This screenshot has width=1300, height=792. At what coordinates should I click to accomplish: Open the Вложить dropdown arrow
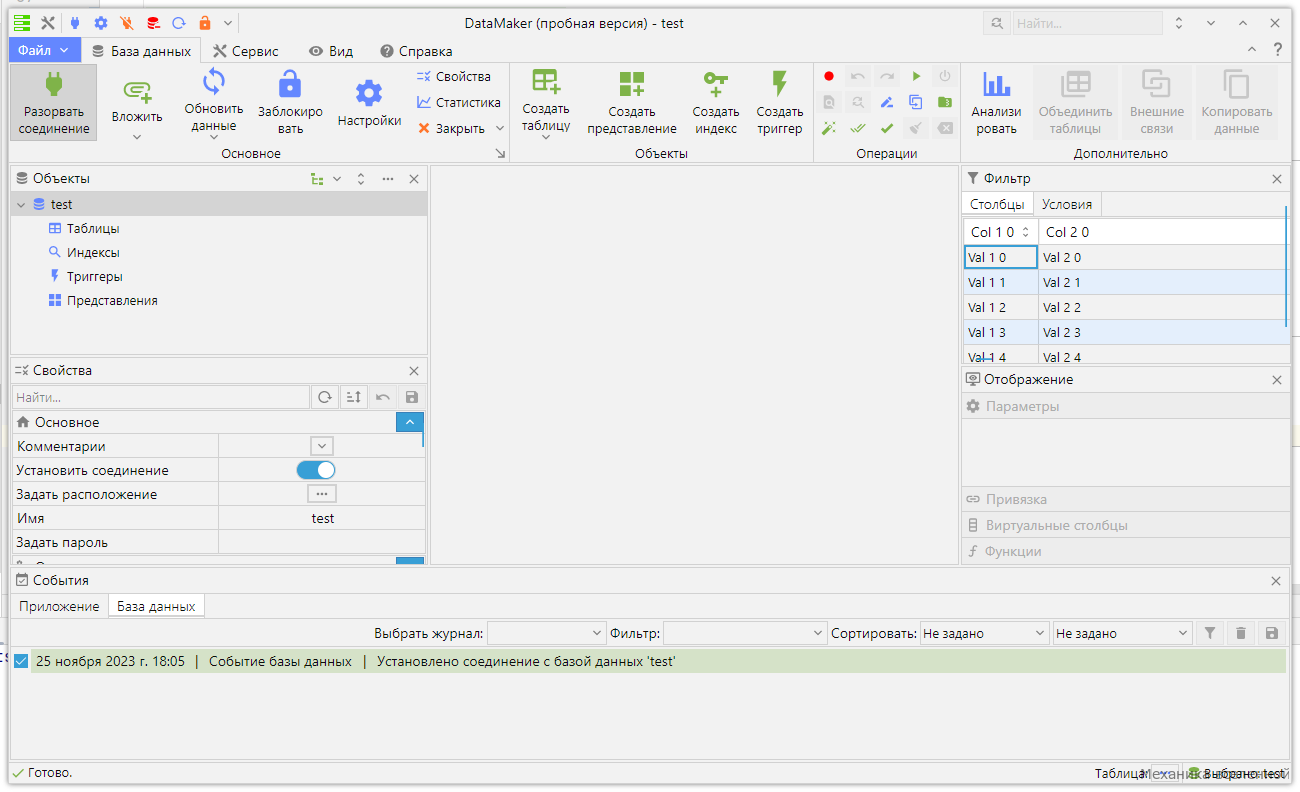[x=137, y=137]
